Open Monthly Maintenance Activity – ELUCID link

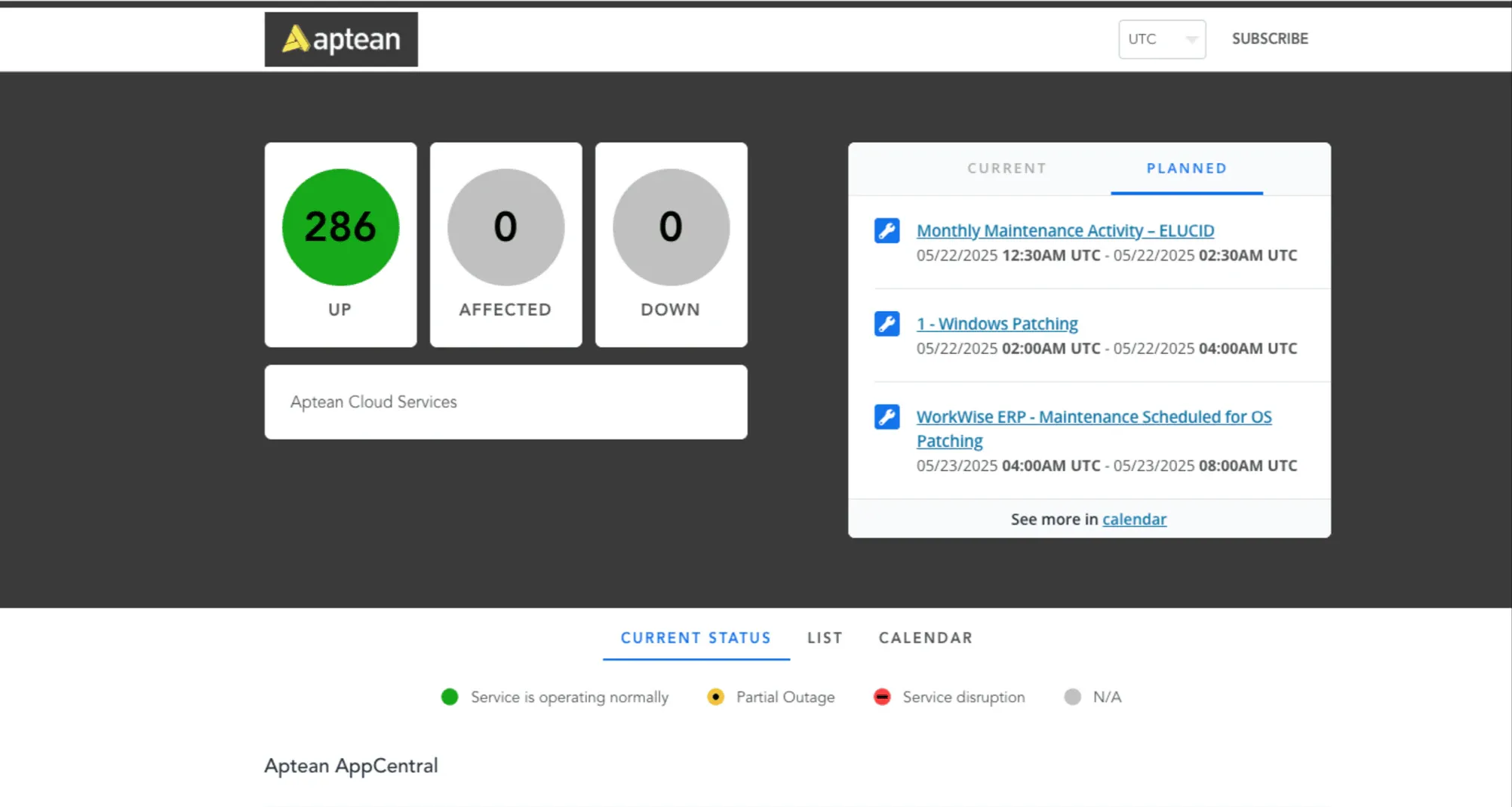1065,230
